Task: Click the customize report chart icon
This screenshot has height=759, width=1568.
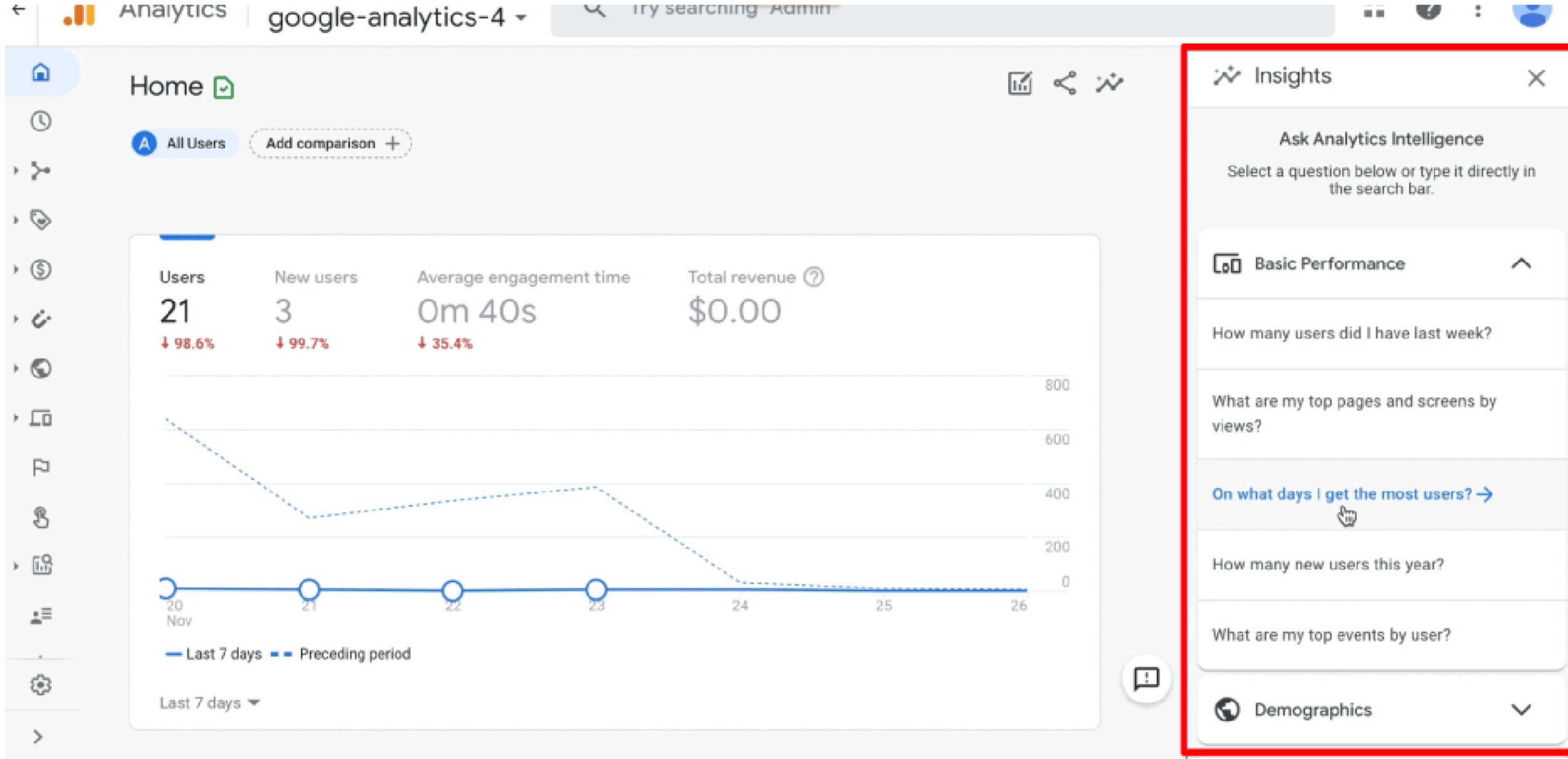Action: point(1020,83)
